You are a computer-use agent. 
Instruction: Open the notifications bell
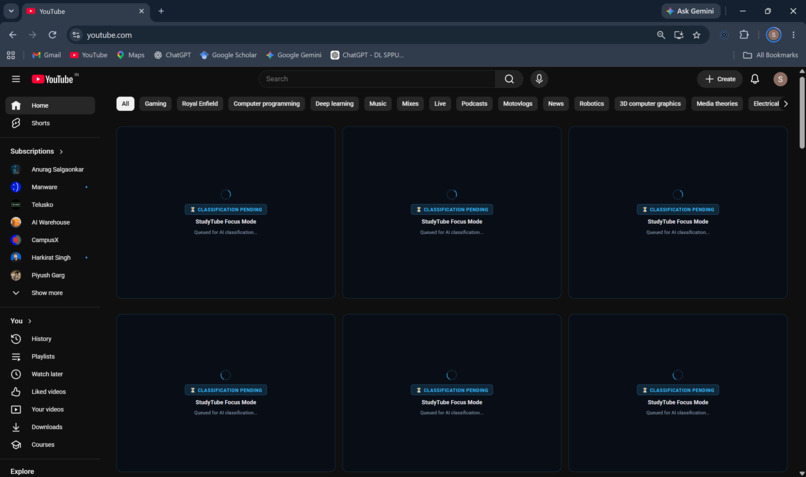[755, 79]
